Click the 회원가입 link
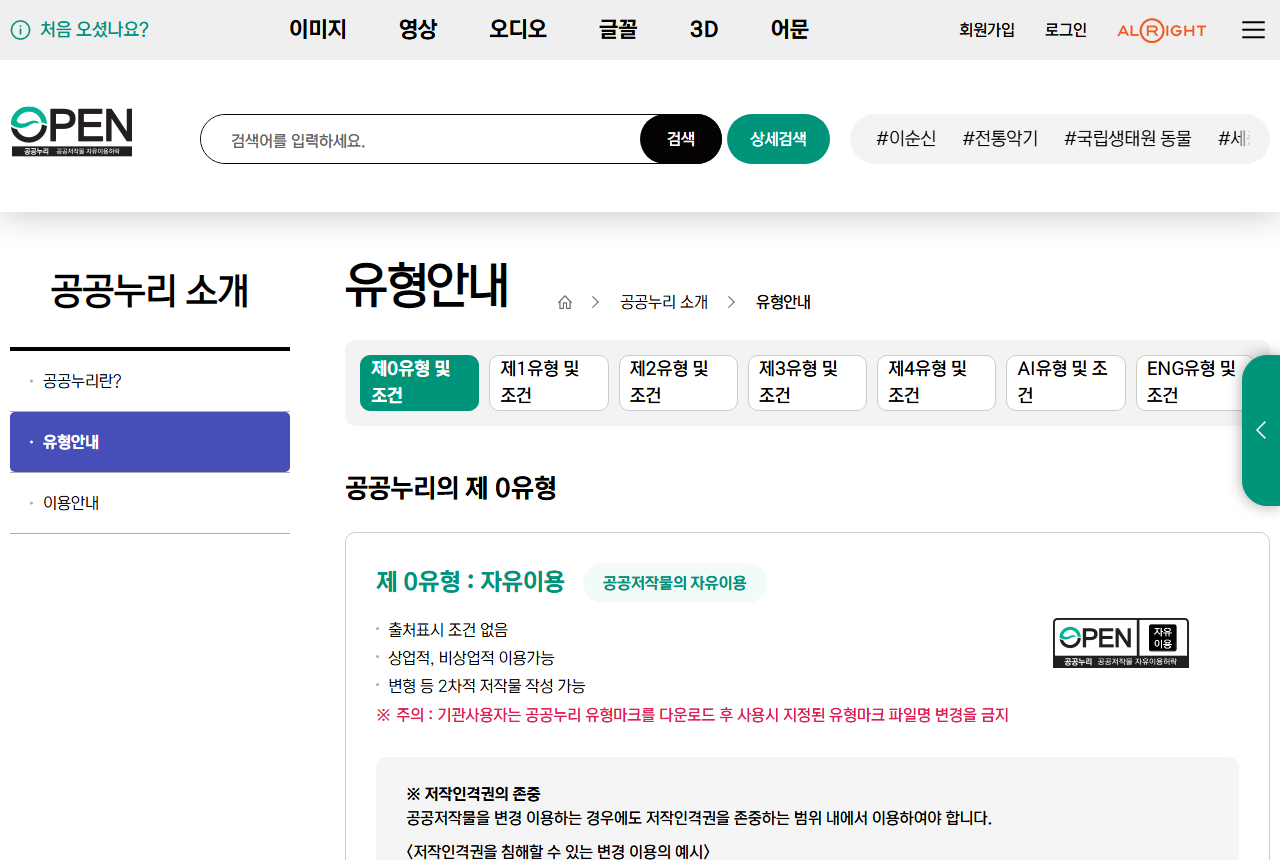1280x860 pixels. click(x=987, y=30)
